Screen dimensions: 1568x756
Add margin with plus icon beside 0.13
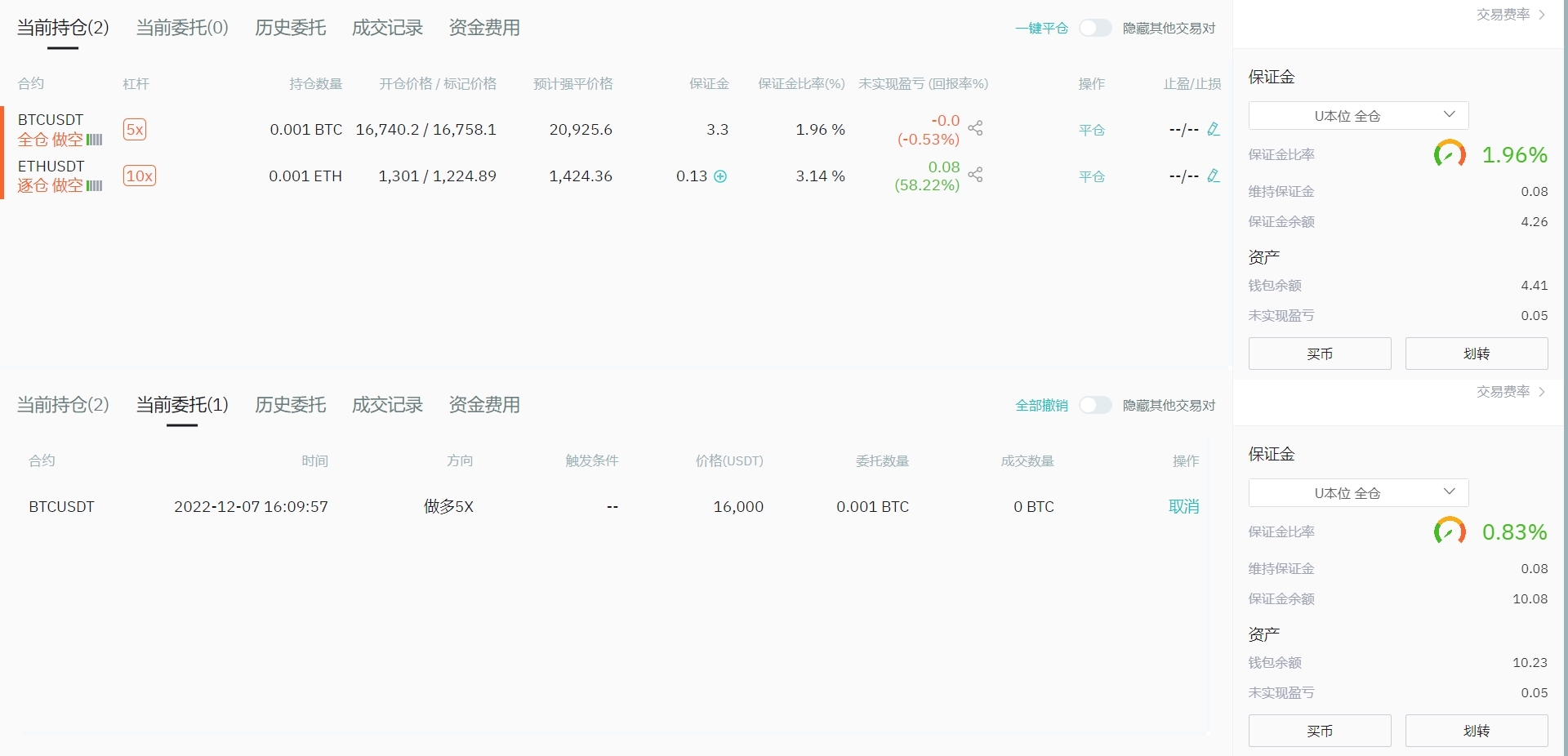720,176
